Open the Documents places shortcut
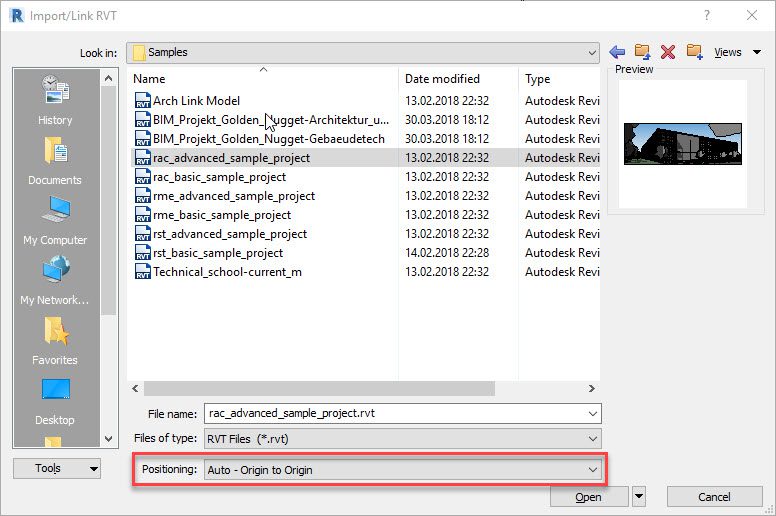This screenshot has height=516, width=776. click(55, 160)
